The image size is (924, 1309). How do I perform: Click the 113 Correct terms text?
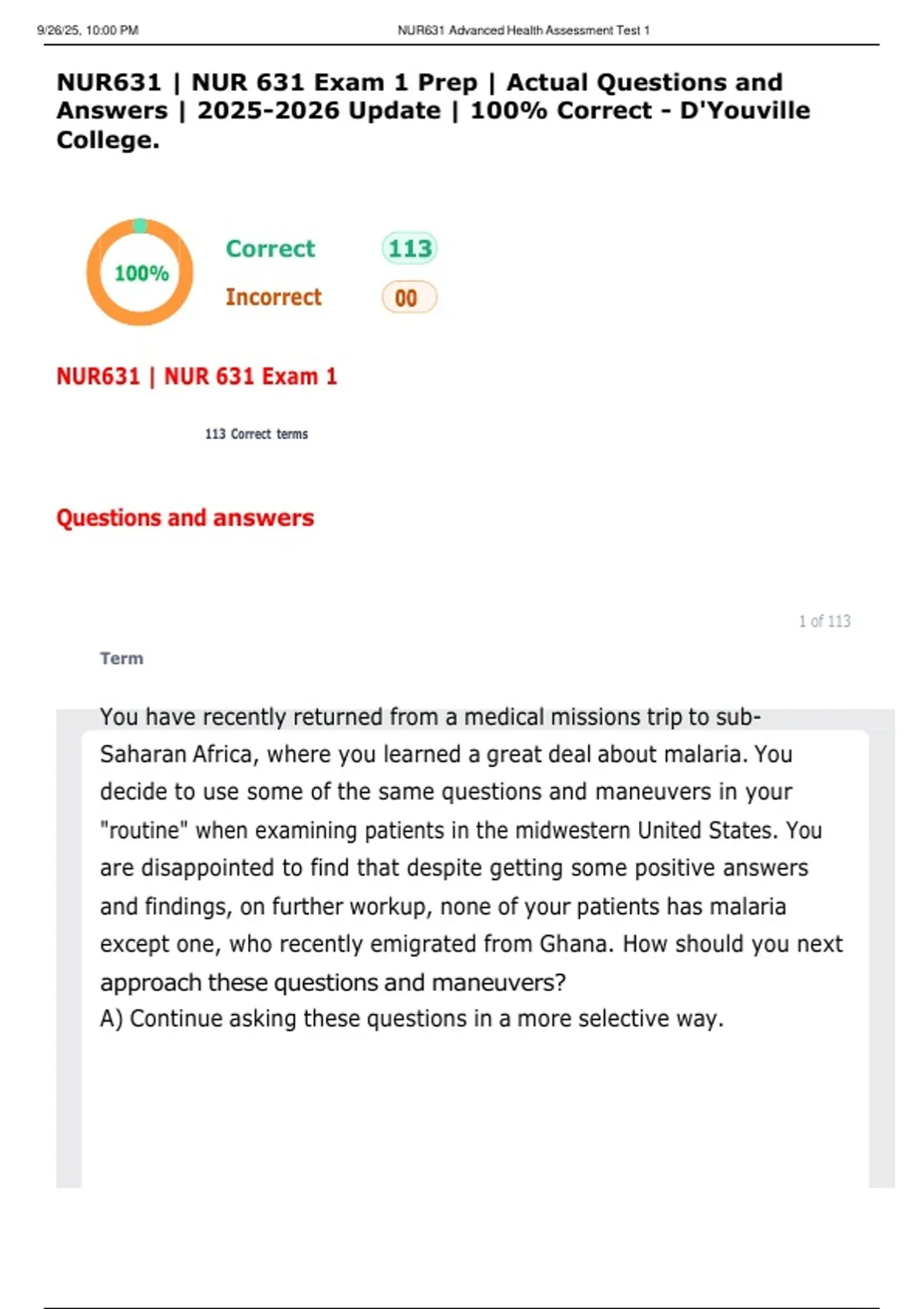click(256, 434)
